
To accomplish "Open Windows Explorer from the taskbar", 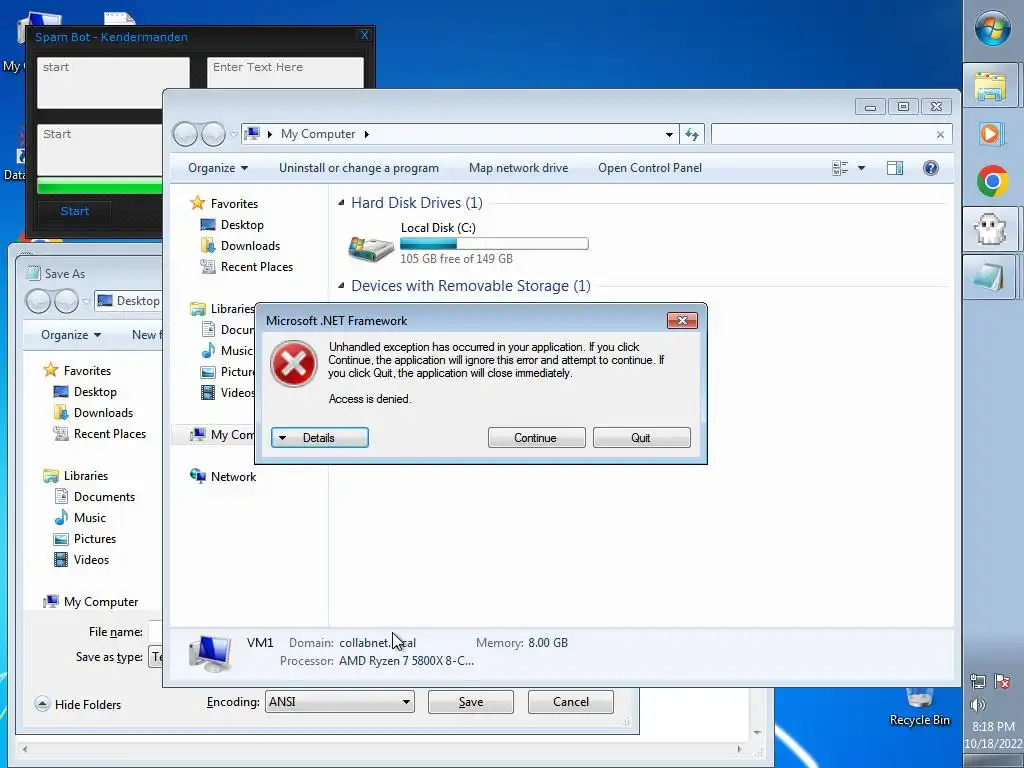I will coord(991,86).
